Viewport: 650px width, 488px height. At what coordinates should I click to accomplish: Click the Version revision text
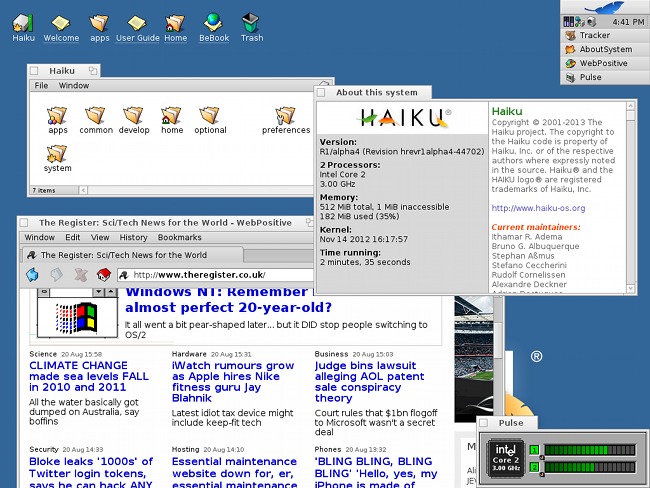(402, 152)
